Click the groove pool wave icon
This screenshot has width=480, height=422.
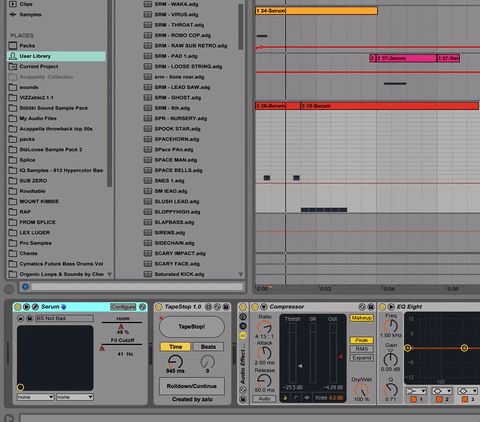[9, 289]
